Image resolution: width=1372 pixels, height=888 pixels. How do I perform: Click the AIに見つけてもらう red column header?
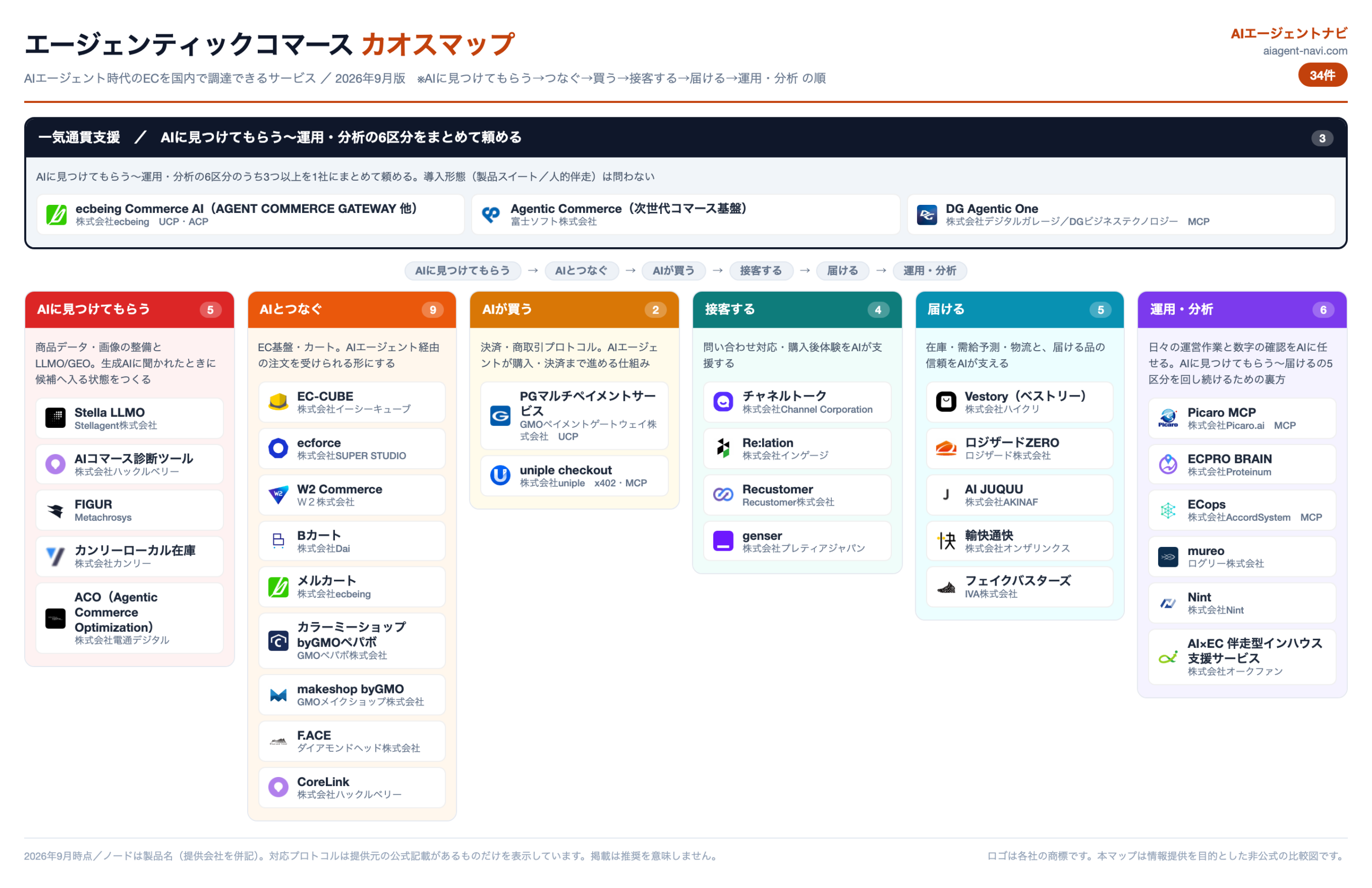point(130,309)
